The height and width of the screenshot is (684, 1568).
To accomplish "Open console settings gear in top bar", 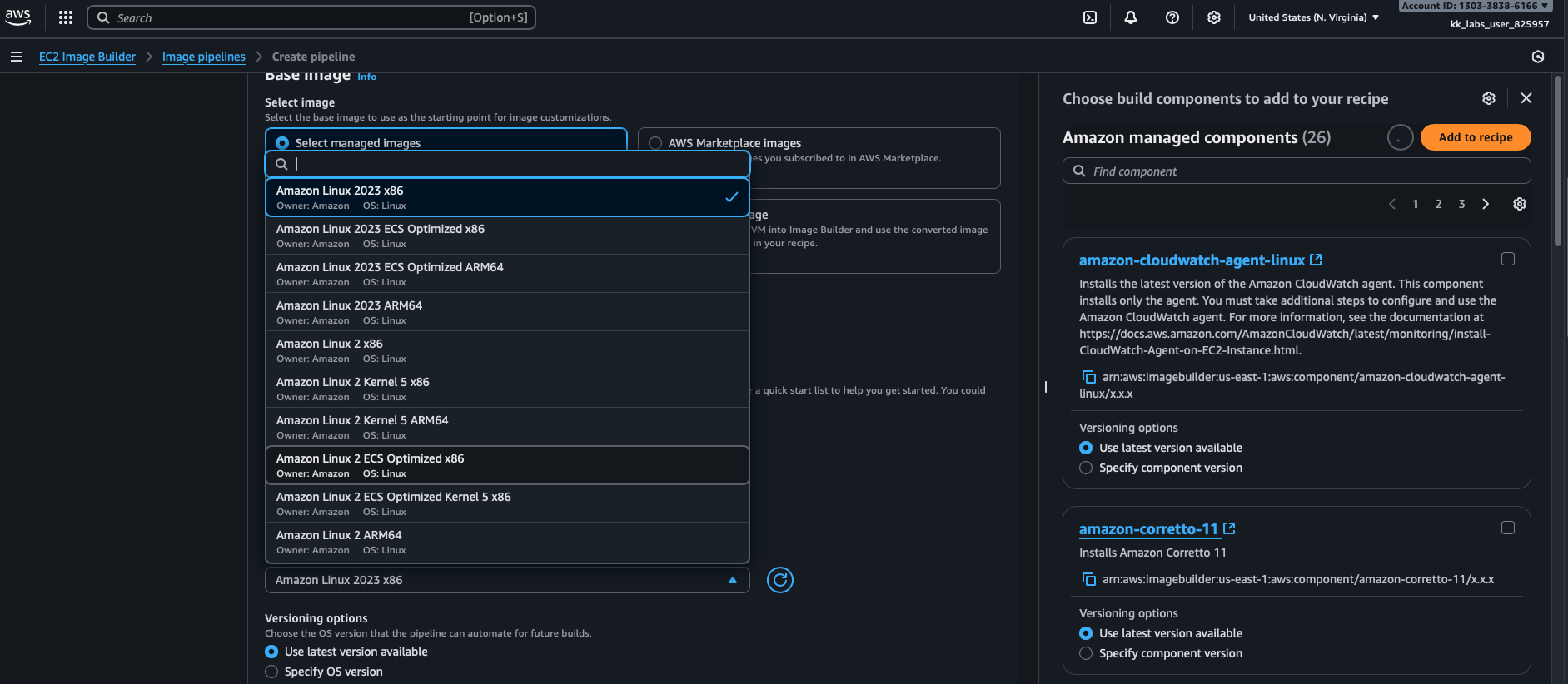I will point(1214,17).
